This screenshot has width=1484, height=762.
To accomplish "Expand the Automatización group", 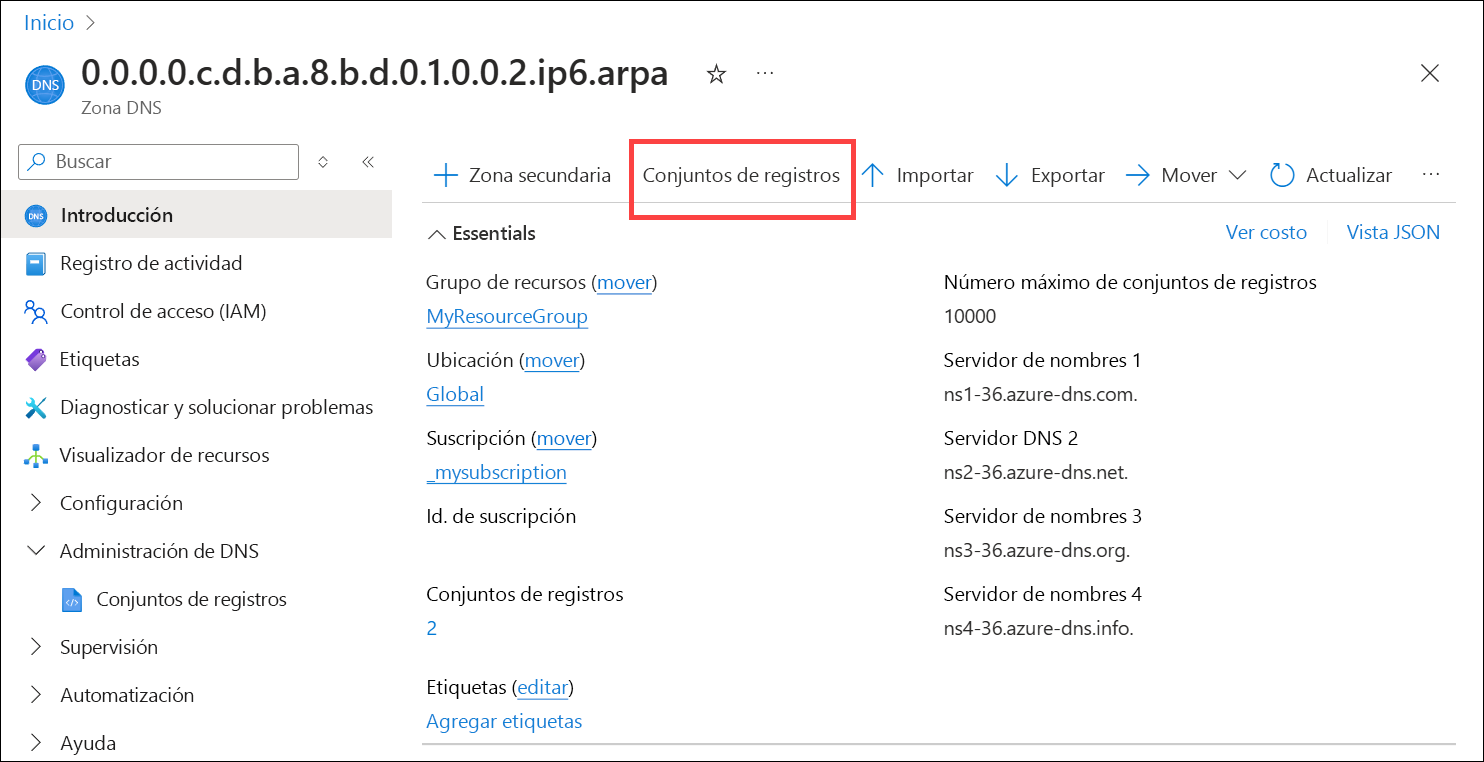I will (x=36, y=695).
